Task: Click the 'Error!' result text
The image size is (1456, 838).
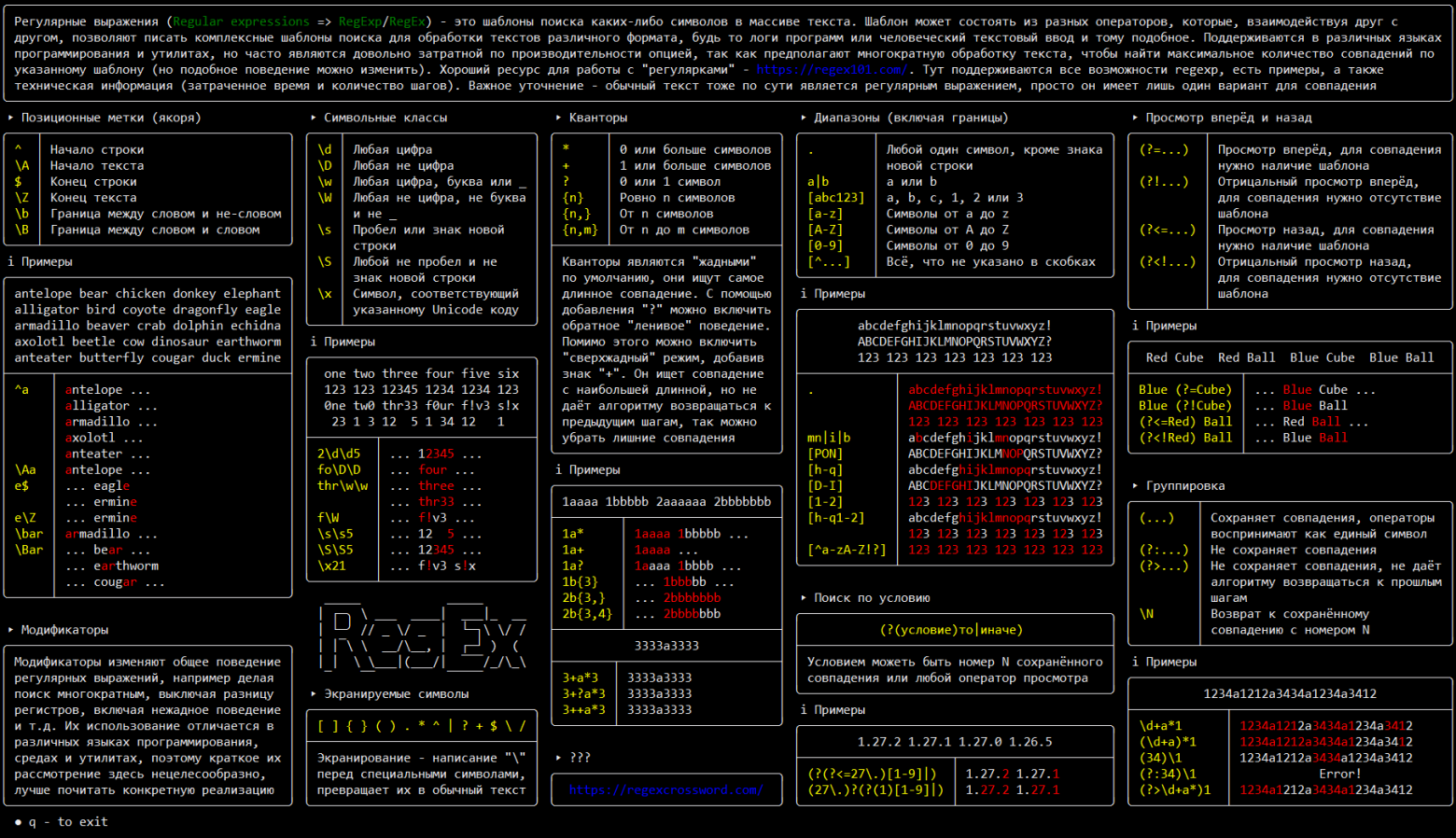Action: tap(1340, 774)
